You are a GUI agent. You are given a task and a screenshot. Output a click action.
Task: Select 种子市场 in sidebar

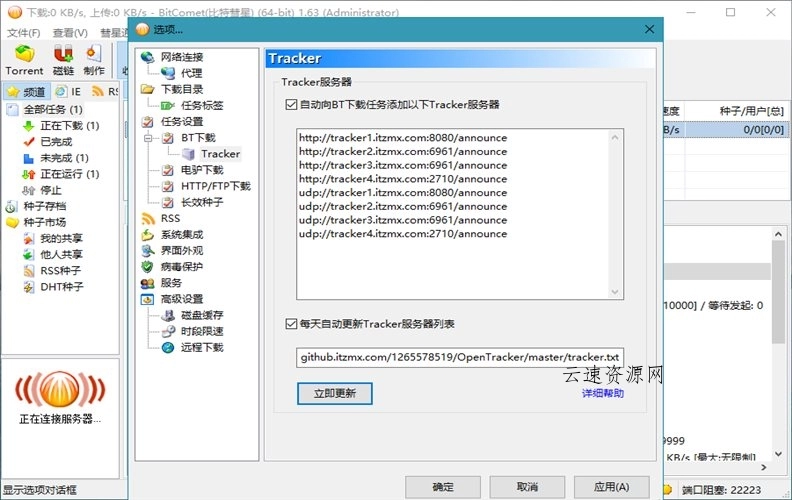click(44, 222)
